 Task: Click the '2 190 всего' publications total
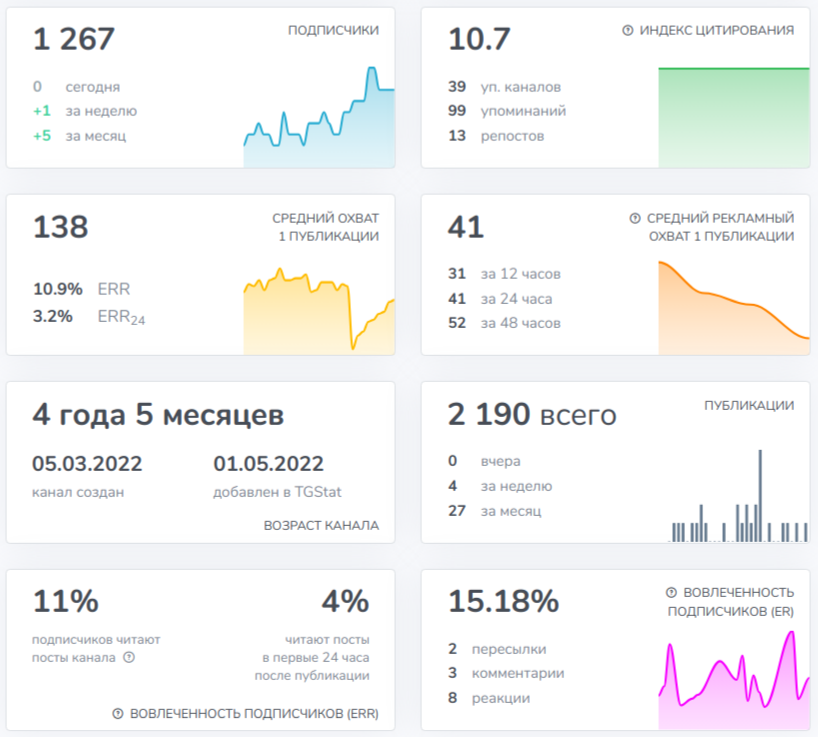532,415
